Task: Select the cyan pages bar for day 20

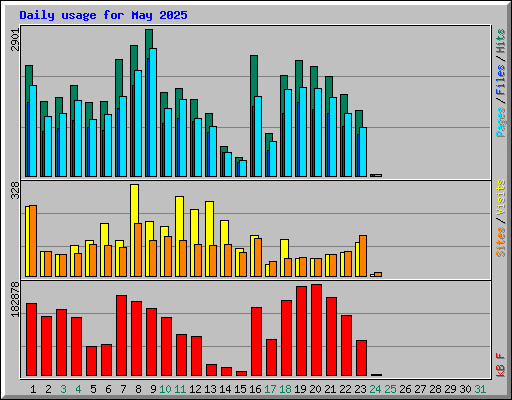Action: click(318, 133)
